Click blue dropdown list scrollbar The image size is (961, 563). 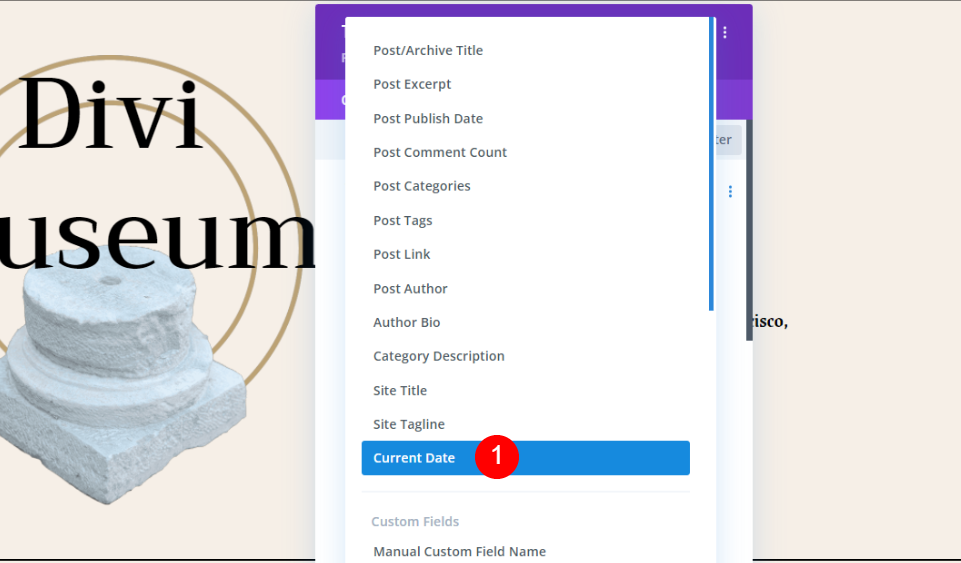point(712,164)
